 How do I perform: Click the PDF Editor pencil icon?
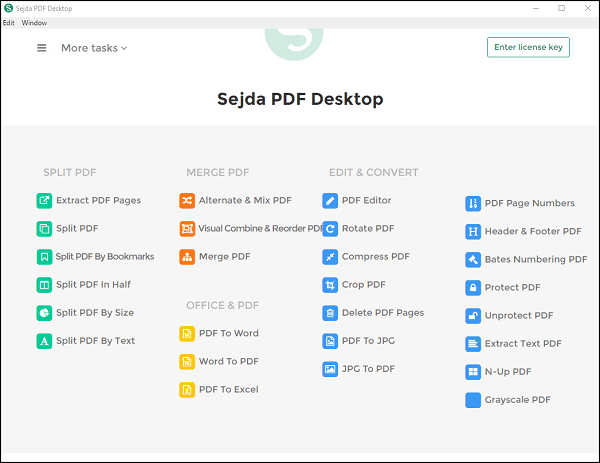coord(330,201)
